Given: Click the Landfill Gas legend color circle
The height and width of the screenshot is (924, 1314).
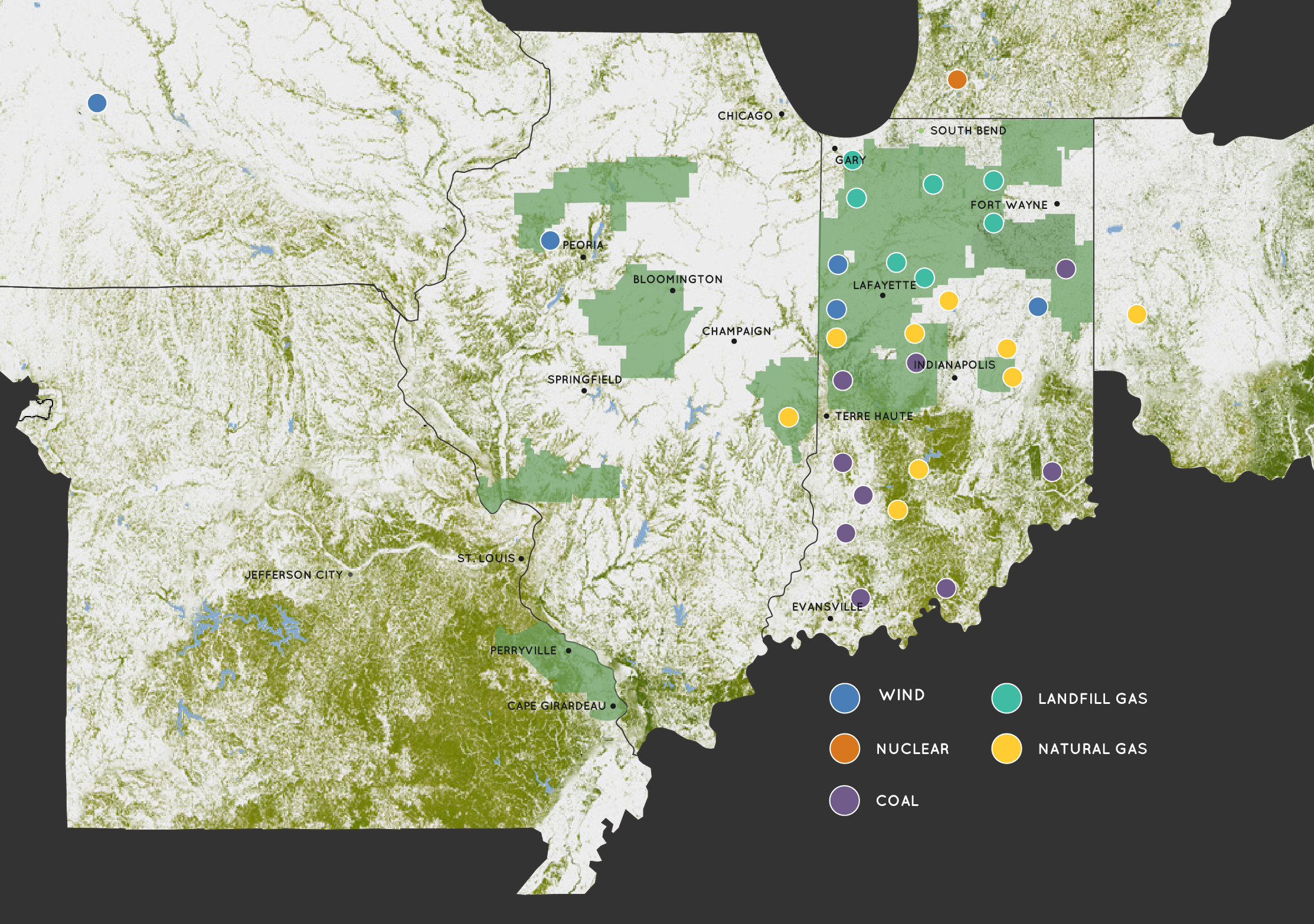Looking at the screenshot, I should tap(1006, 698).
